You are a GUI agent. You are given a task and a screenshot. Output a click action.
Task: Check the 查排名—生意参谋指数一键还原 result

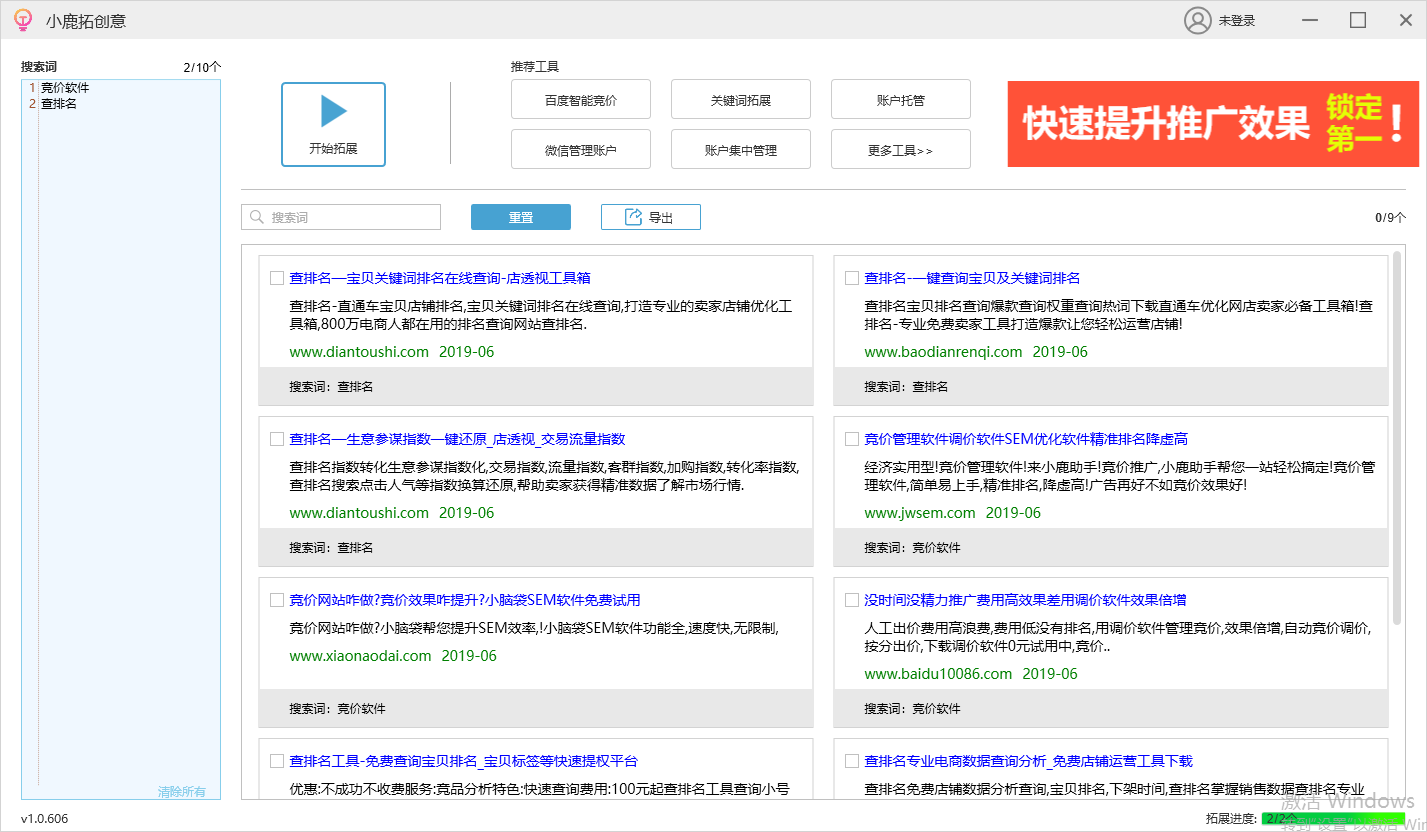(277, 439)
